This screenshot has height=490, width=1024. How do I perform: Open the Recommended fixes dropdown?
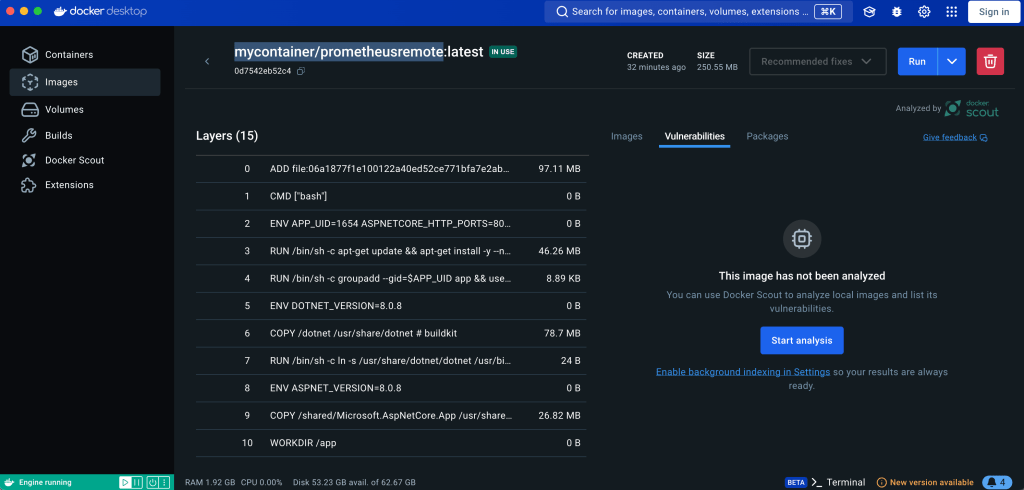(x=818, y=61)
